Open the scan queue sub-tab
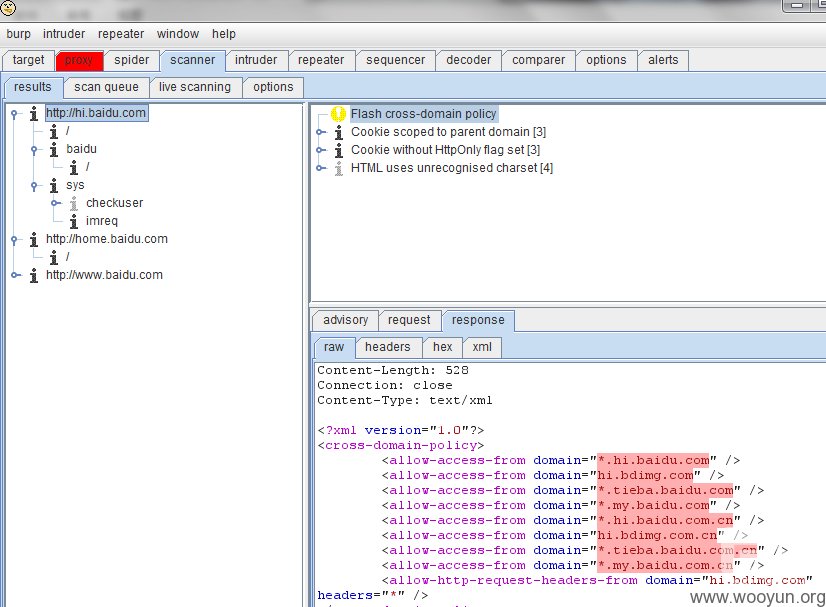The height and width of the screenshot is (607, 826). pos(106,87)
